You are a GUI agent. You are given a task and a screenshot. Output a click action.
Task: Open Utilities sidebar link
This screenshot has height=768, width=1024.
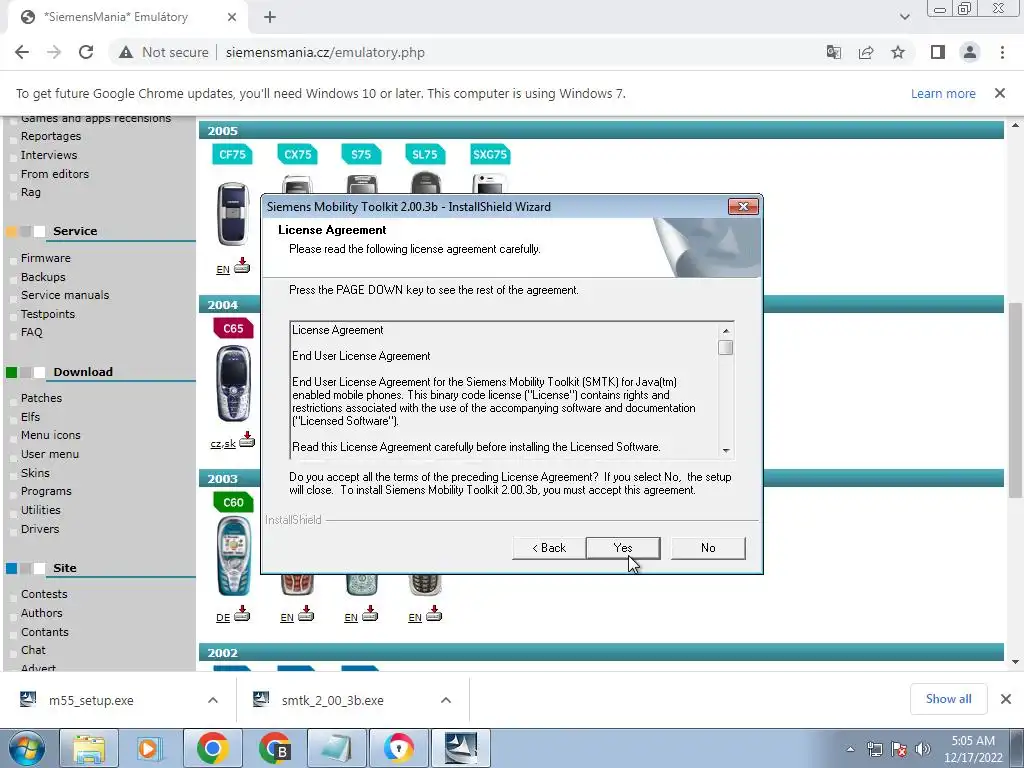[x=40, y=510]
